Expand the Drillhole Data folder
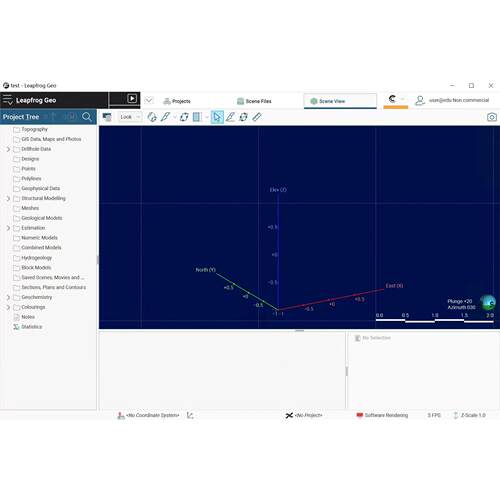The height and width of the screenshot is (500, 500). pyautogui.click(x=8, y=149)
